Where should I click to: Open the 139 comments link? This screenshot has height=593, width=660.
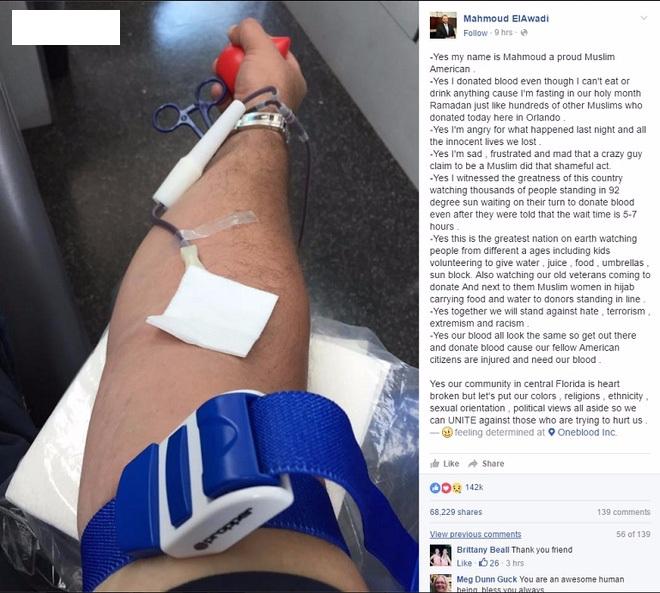623,512
